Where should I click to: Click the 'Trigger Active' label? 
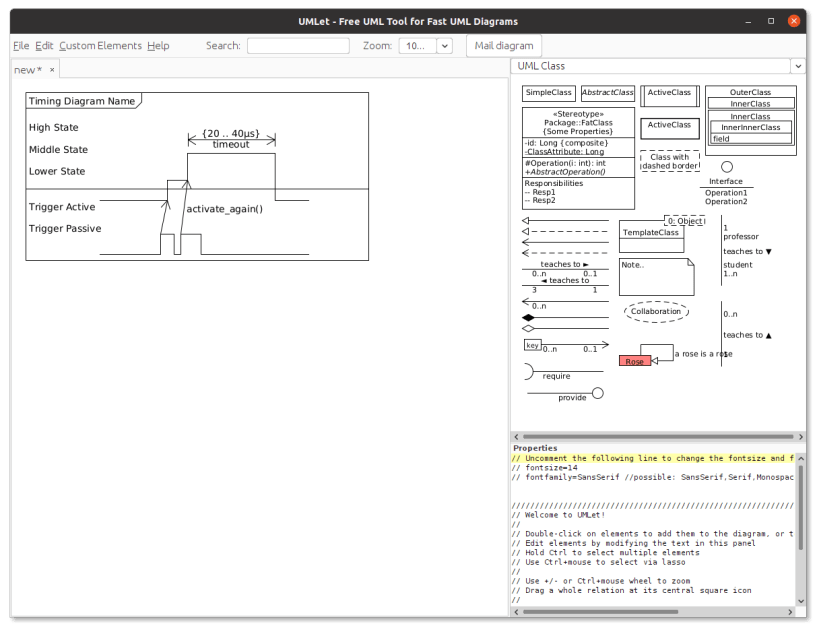click(x=62, y=207)
